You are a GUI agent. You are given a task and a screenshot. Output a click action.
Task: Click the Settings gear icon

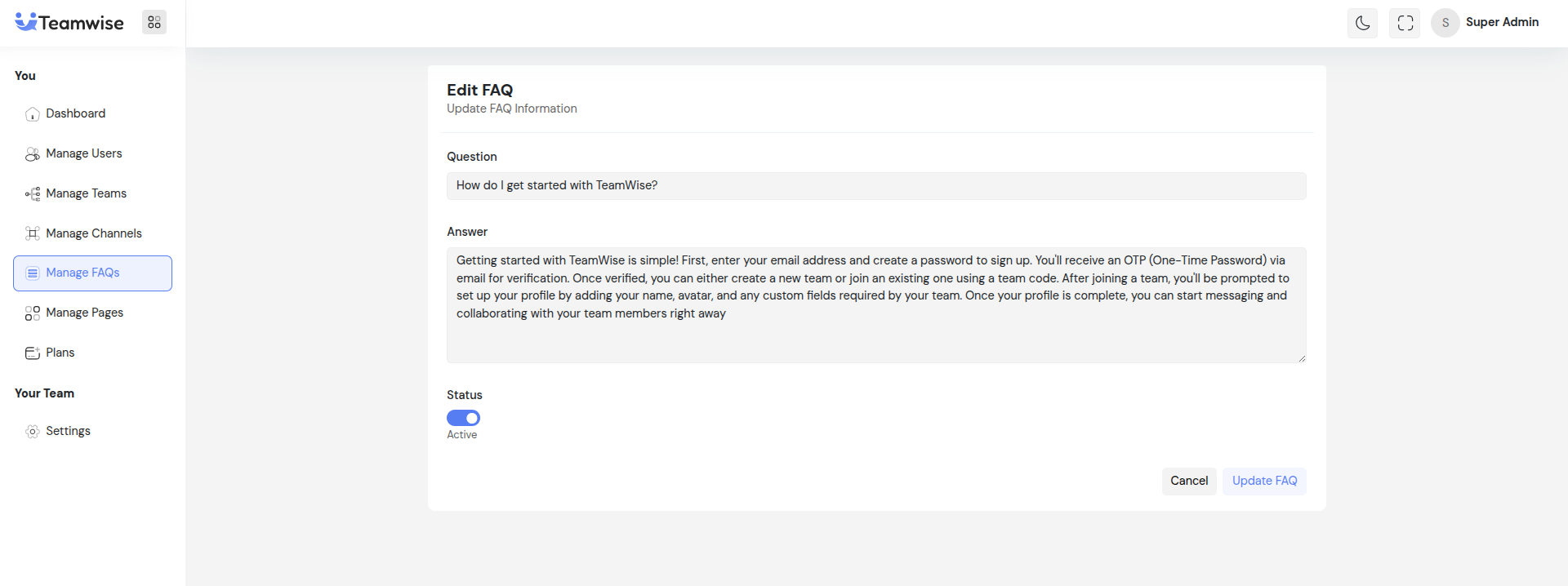pyautogui.click(x=33, y=432)
